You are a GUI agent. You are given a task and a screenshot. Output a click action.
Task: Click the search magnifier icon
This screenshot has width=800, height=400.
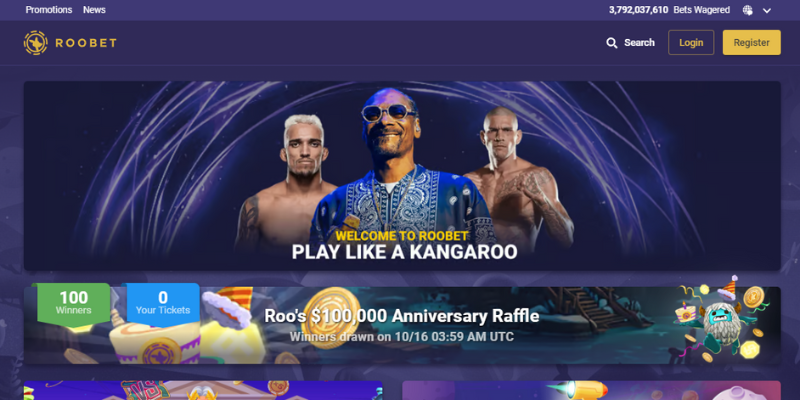611,43
